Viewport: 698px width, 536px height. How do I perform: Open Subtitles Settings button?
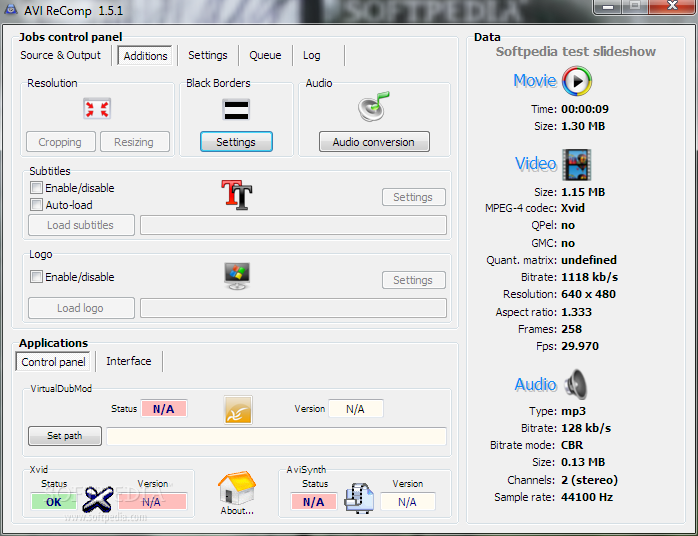click(x=413, y=197)
